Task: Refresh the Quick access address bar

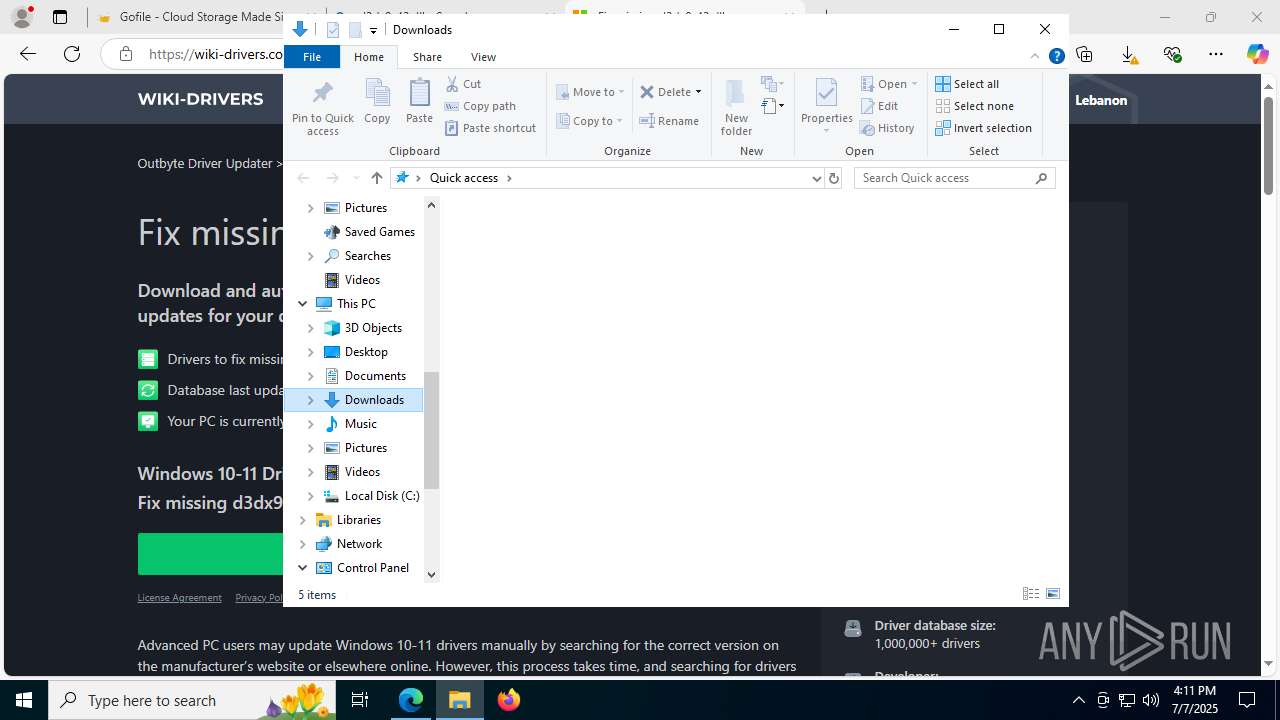Action: [x=834, y=178]
